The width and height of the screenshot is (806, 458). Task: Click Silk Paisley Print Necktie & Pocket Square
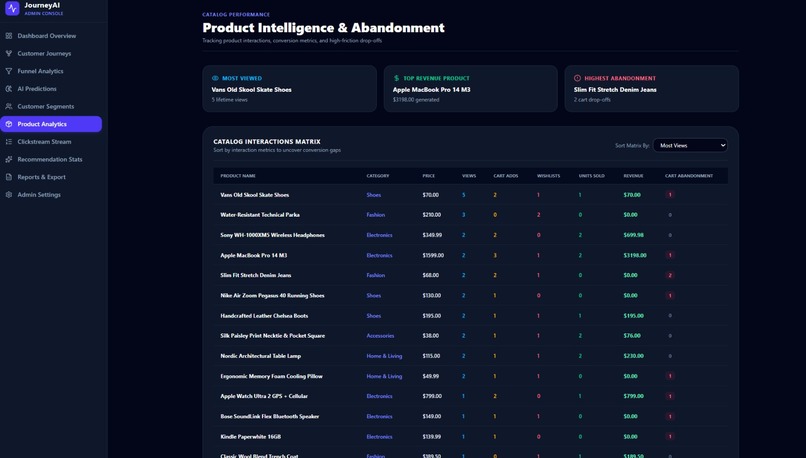click(x=272, y=336)
